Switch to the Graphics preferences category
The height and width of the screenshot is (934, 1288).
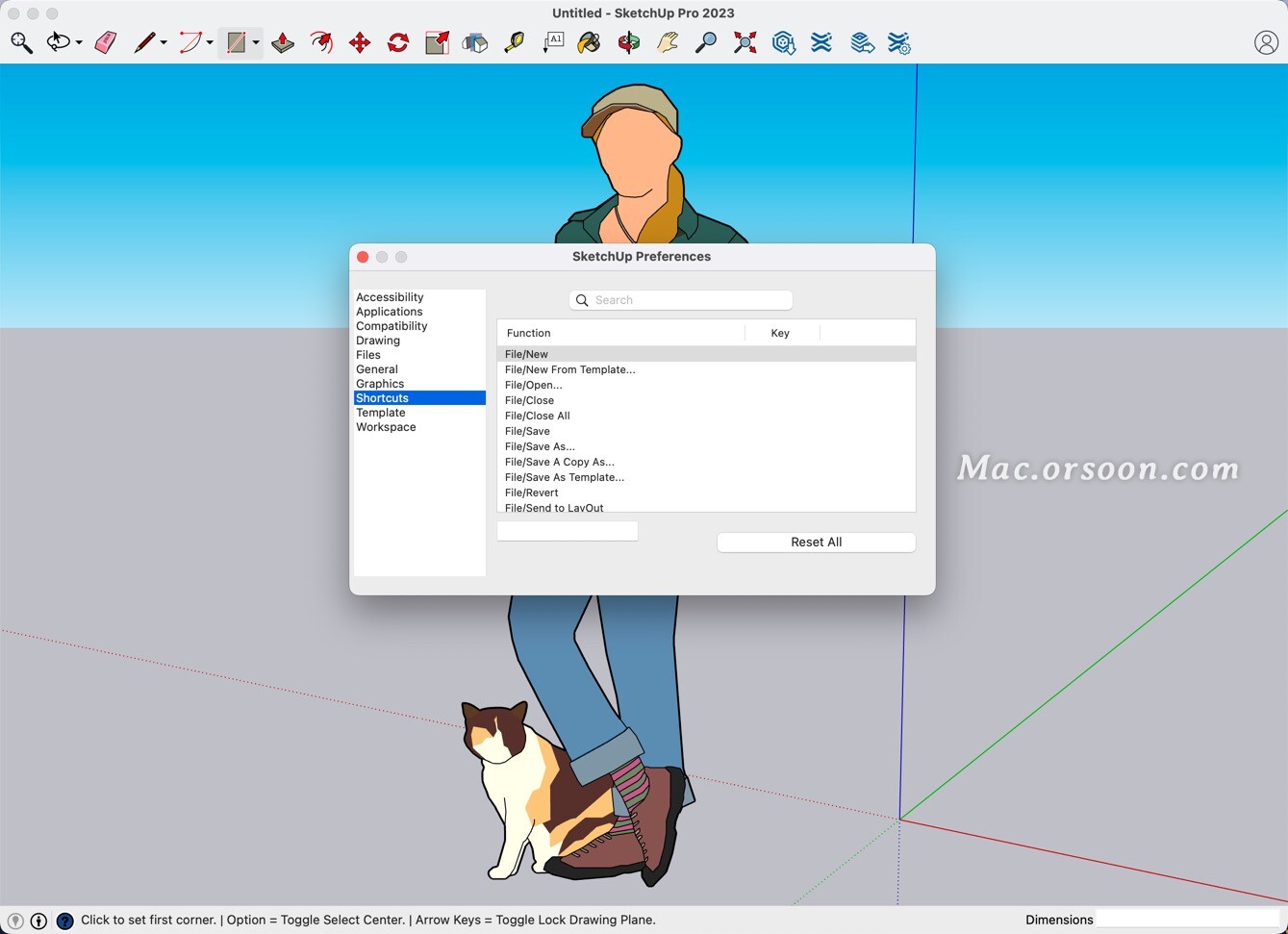[x=380, y=384]
